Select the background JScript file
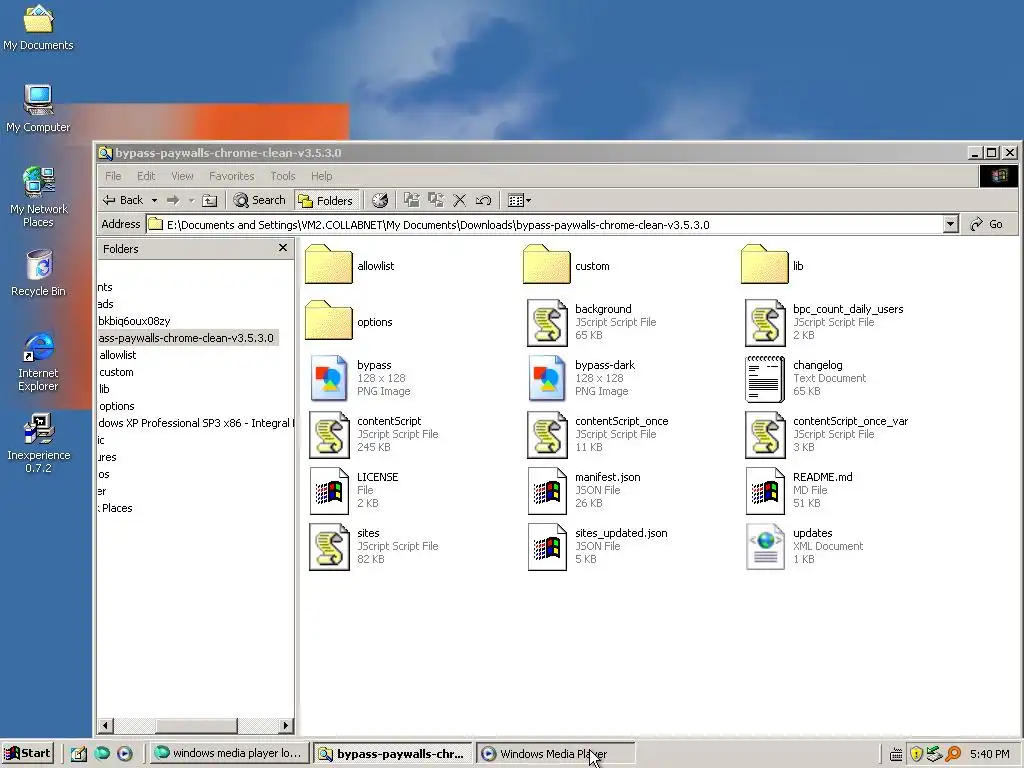This screenshot has width=1024, height=768. coord(547,323)
